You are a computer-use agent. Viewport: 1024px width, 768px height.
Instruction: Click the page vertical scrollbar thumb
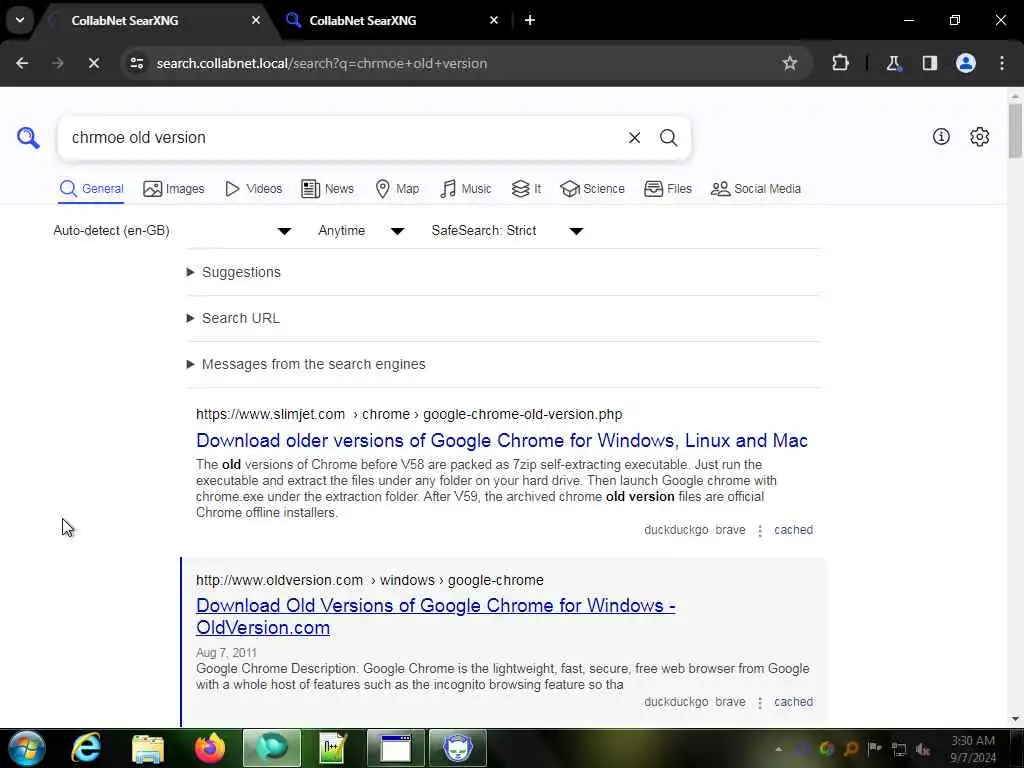(1015, 131)
